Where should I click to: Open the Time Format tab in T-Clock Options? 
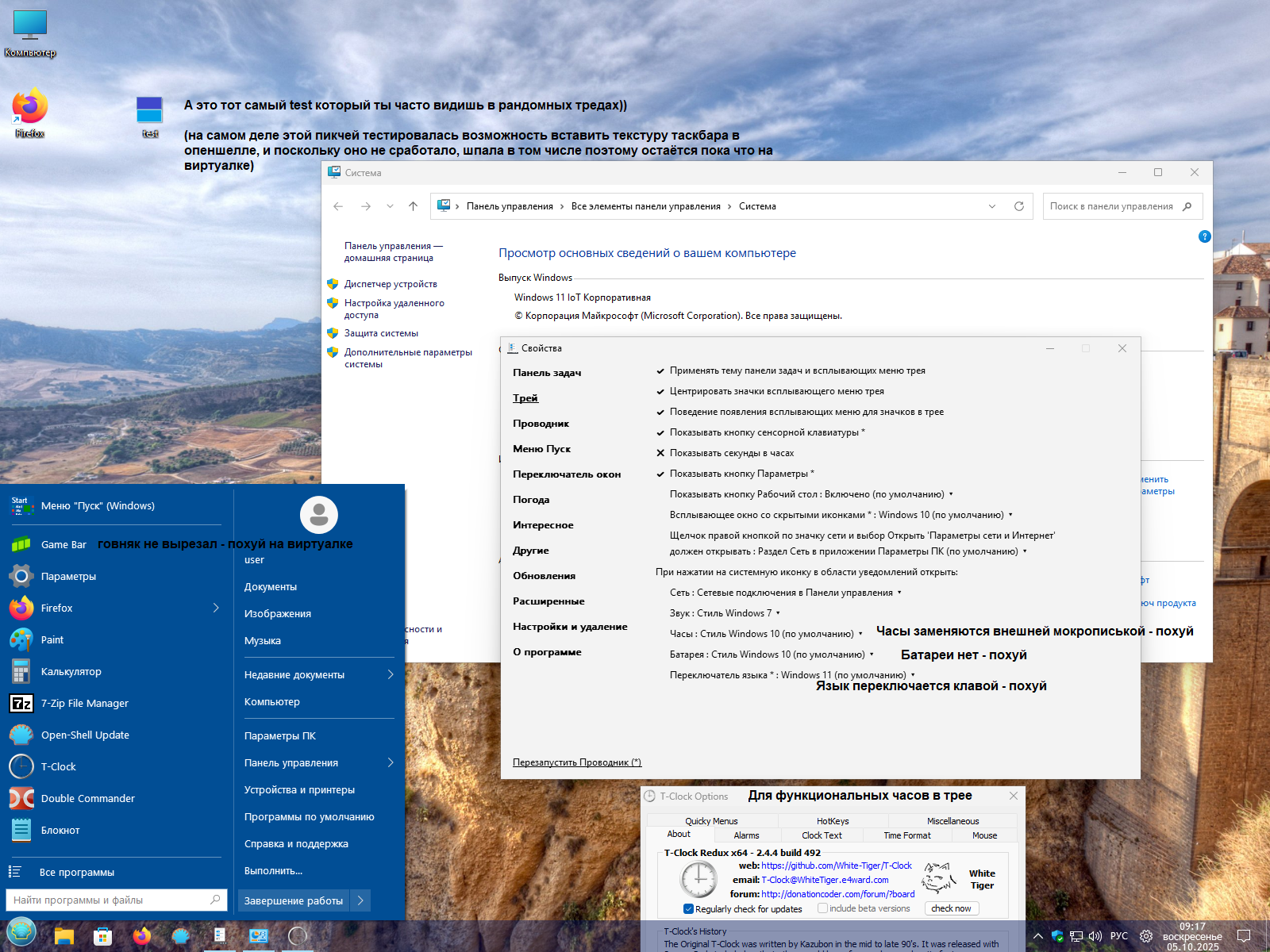click(x=907, y=835)
